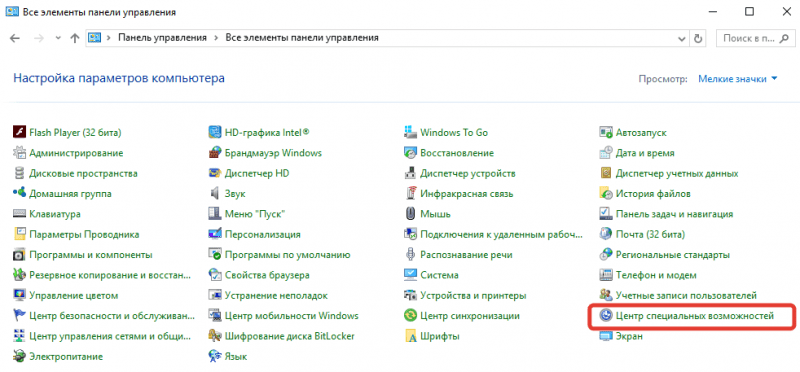The height and width of the screenshot is (372, 800).
Task: Open the Шрифты icon
Action: click(x=410, y=336)
